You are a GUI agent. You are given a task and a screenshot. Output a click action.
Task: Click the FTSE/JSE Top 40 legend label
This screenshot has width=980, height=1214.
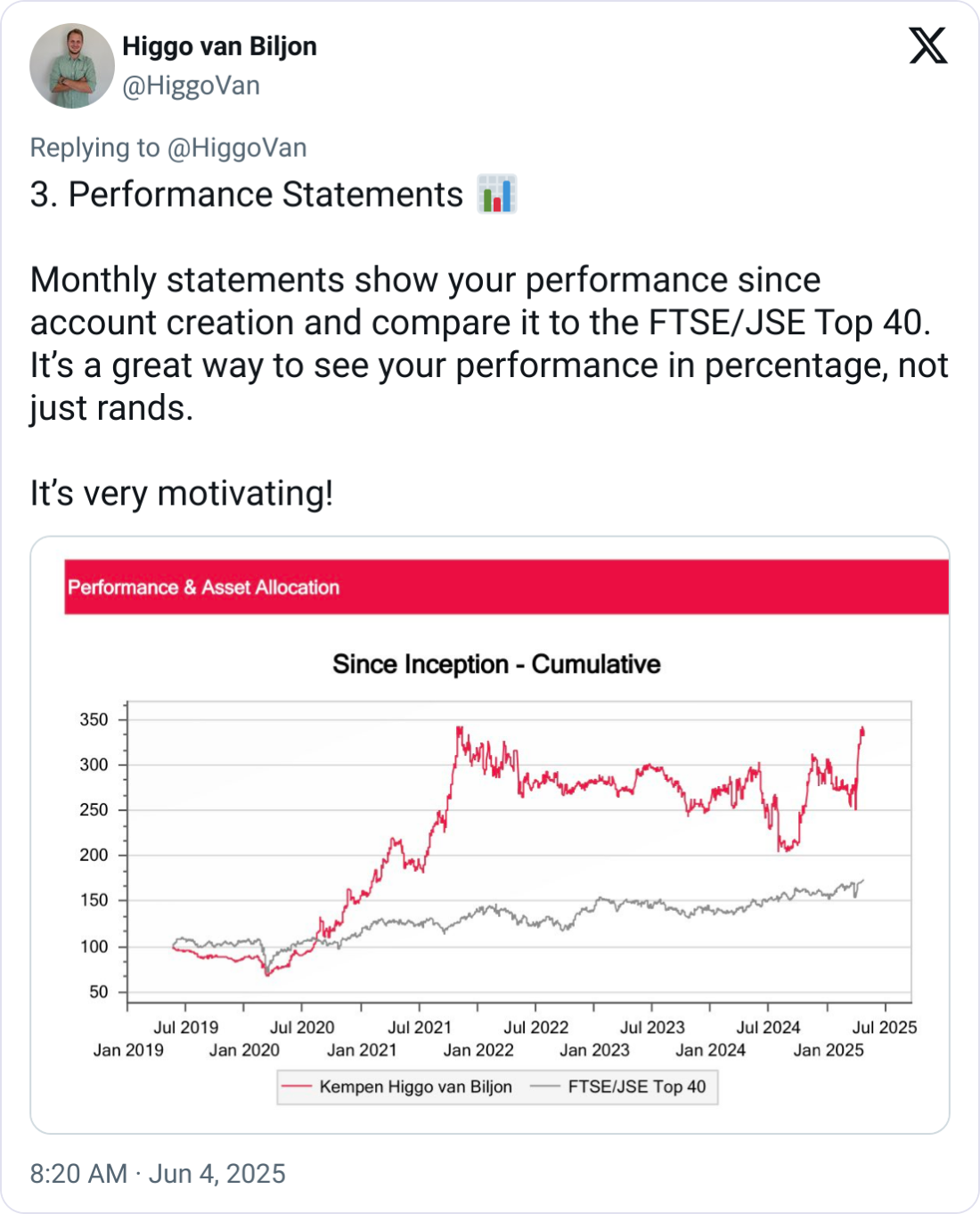[x=636, y=1087]
